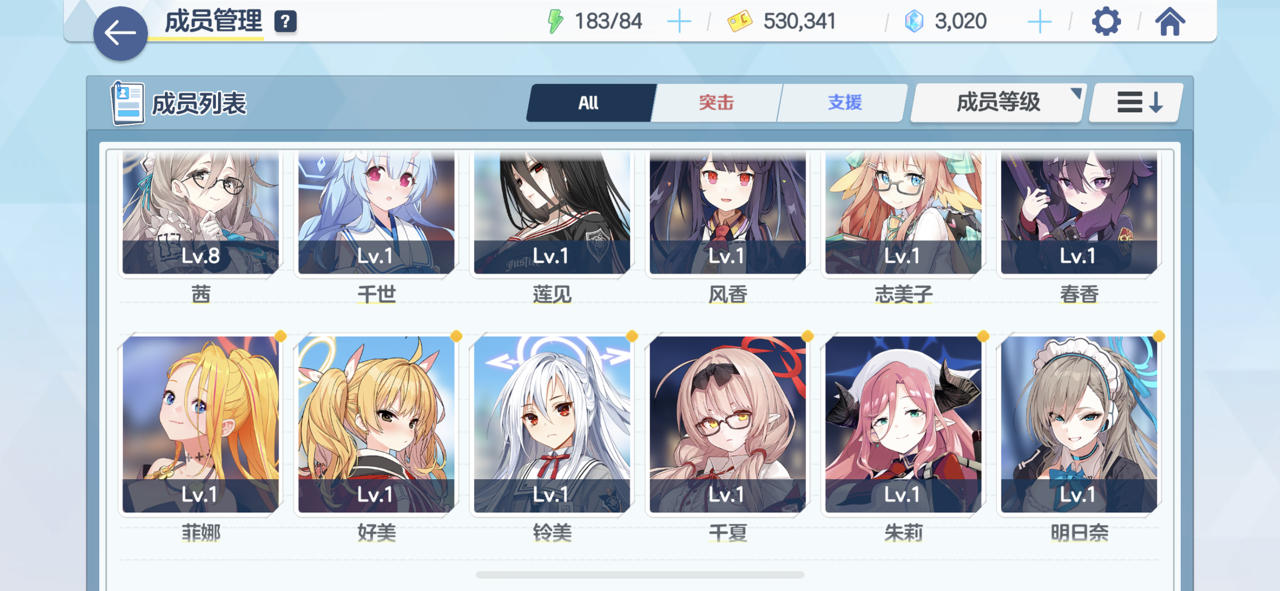Open the settings gear icon
Image resolution: width=1280 pixels, height=591 pixels.
[x=1106, y=21]
